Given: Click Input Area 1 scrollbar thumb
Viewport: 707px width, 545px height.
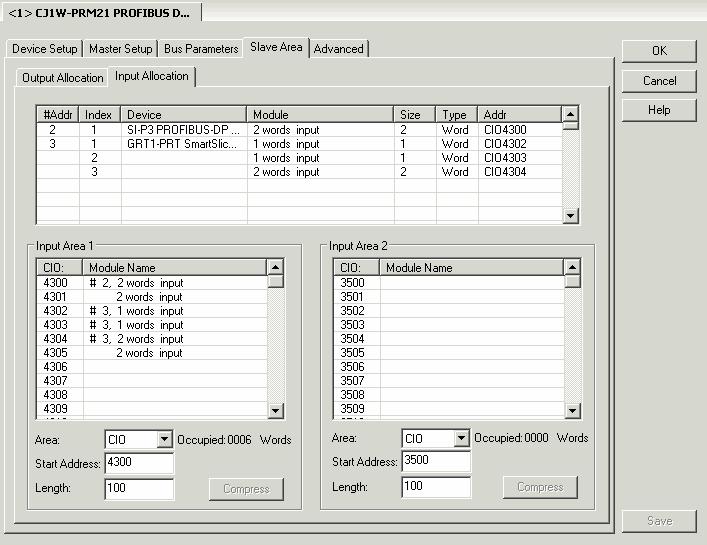Looking at the screenshot, I should (x=275, y=281).
